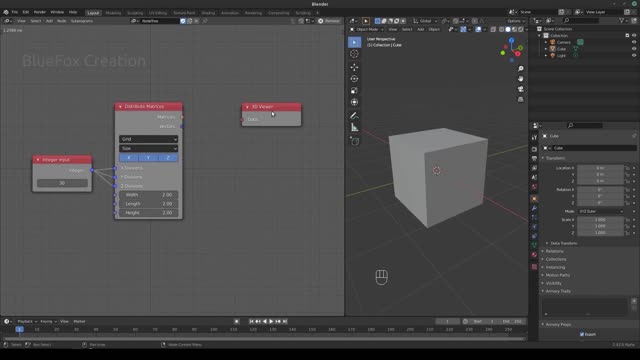Hide the Camera object via eye icon
This screenshot has width=640, height=360.
click(634, 42)
